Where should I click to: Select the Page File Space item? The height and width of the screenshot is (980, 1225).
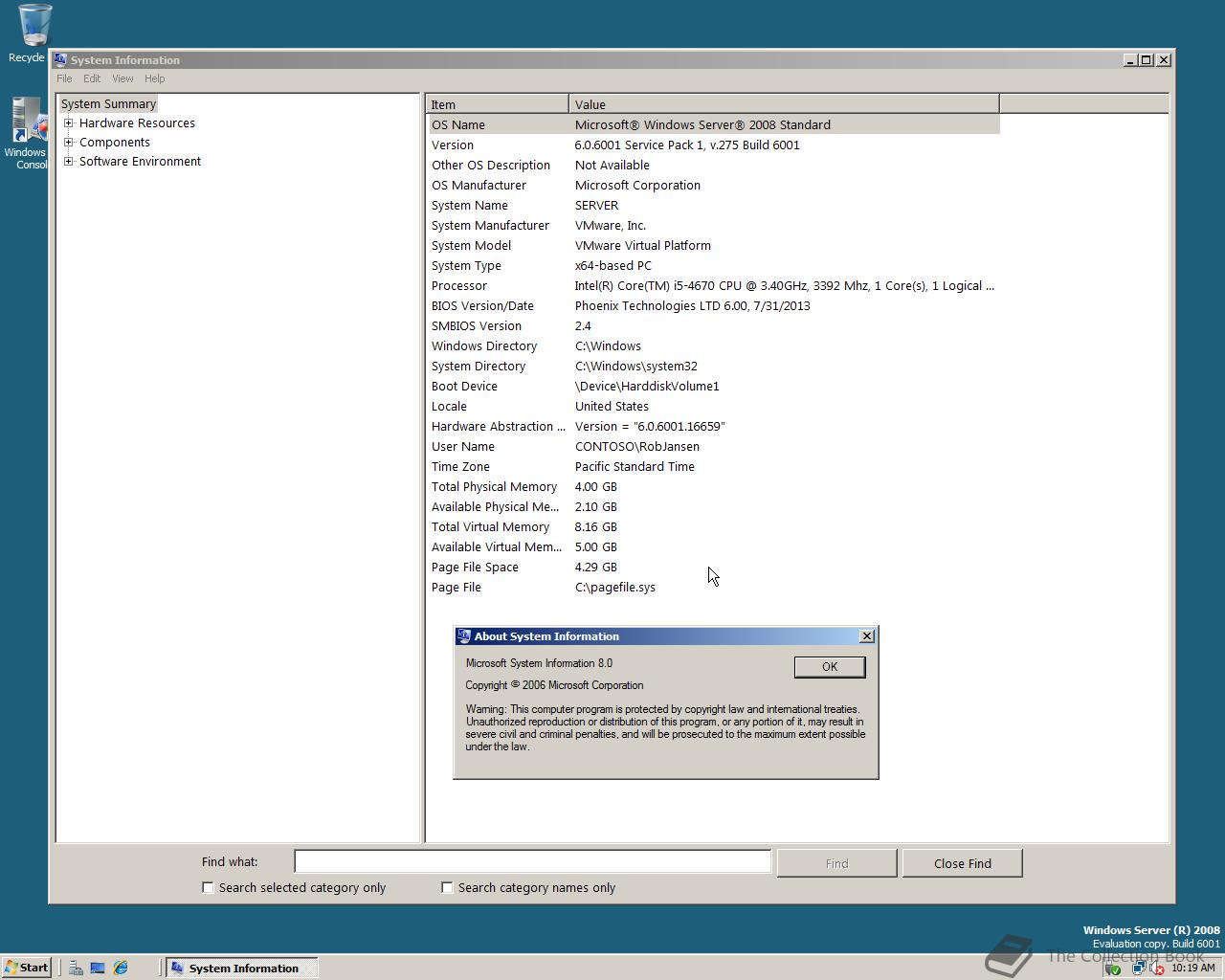[x=475, y=568]
